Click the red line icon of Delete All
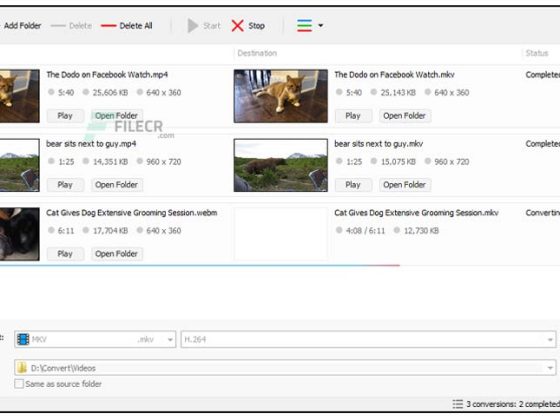Viewport: 560px width, 420px height. click(x=109, y=26)
